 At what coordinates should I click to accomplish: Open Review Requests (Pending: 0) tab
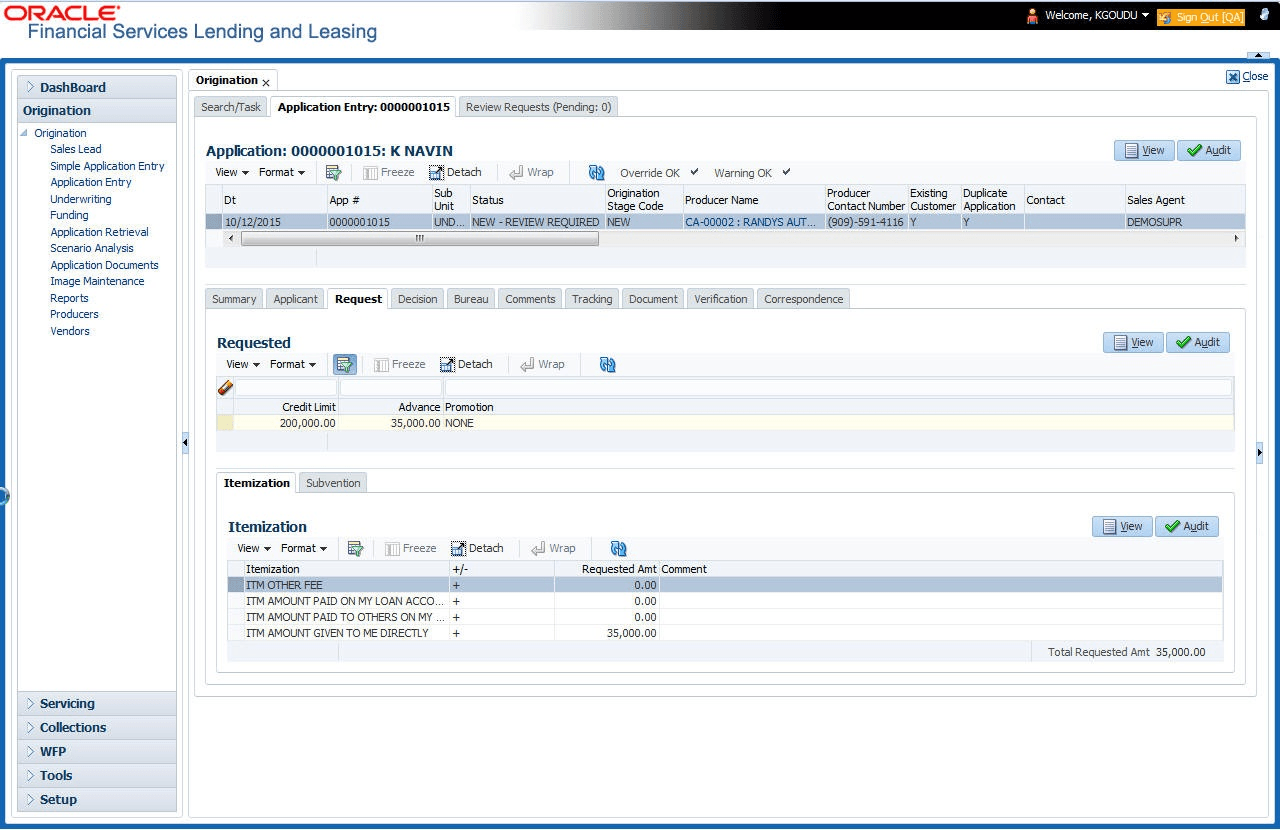pyautogui.click(x=538, y=106)
